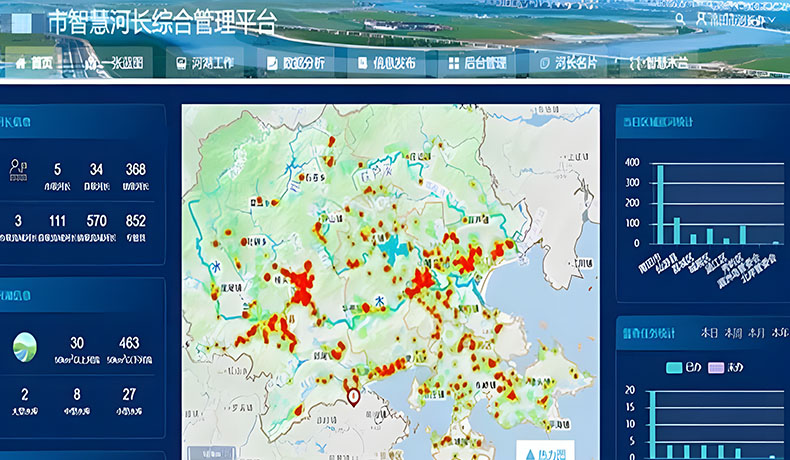Toggle the 热力图 heatmap layer button
This screenshot has height=460, width=790.
545,453
